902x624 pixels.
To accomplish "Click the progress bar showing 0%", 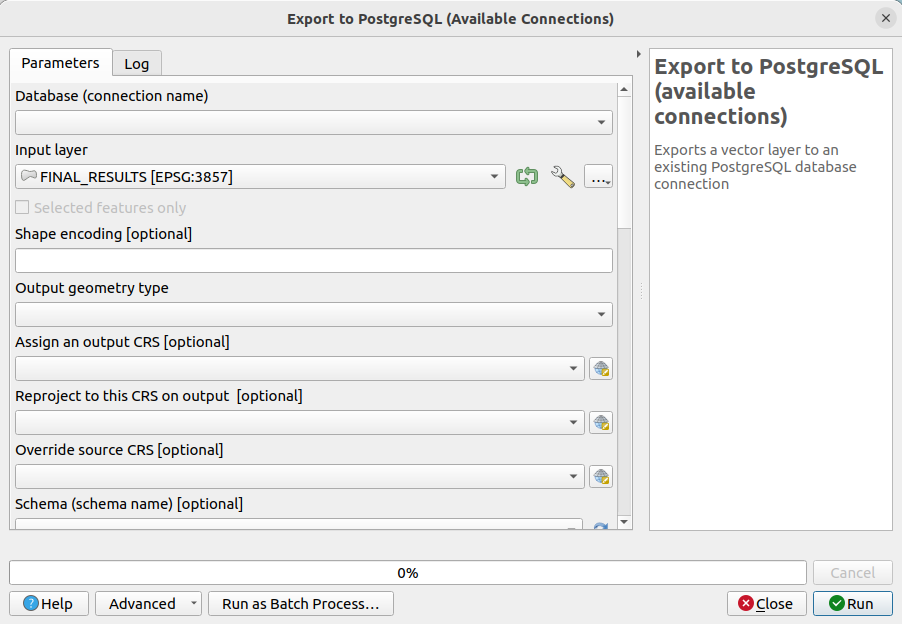I will tap(408, 572).
